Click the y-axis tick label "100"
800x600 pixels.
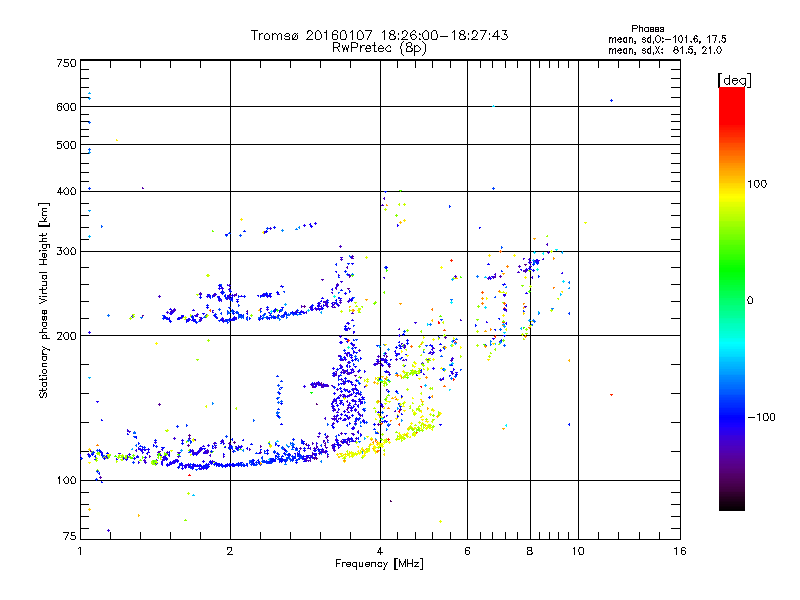(66, 481)
